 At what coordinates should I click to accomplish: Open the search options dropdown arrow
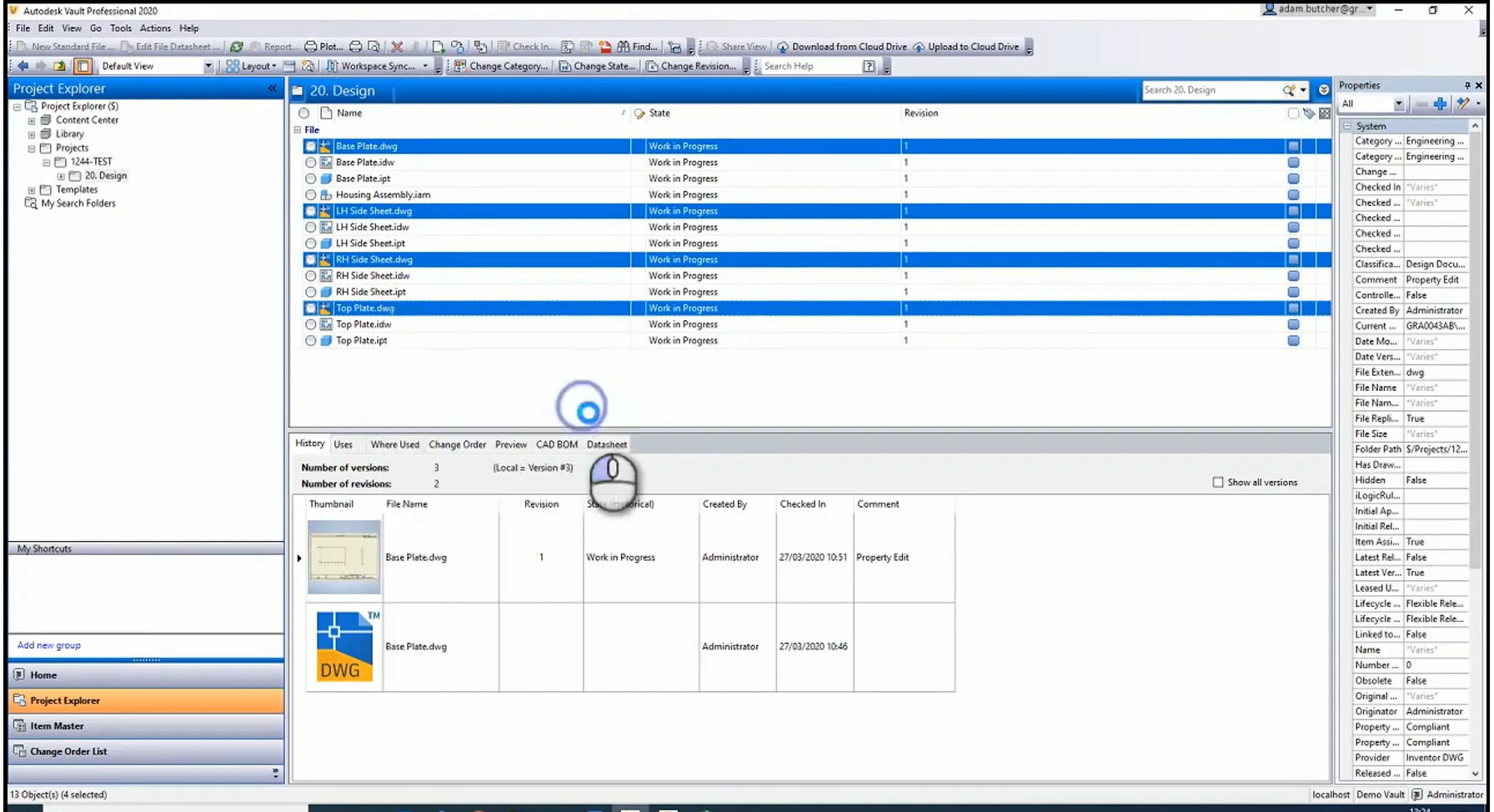1303,90
